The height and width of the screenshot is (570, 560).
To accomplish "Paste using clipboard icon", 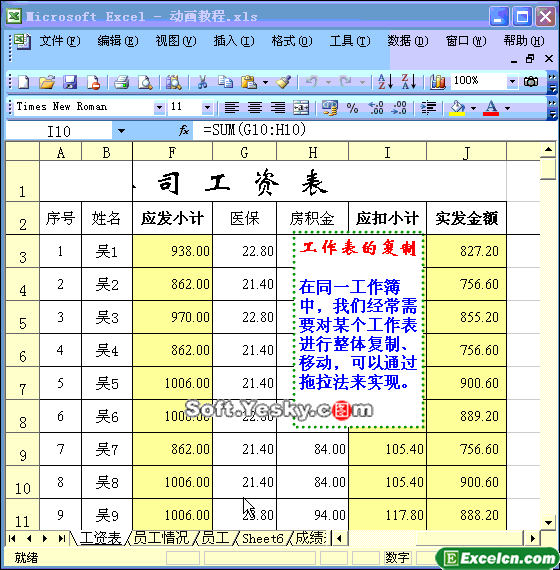I will tap(249, 82).
